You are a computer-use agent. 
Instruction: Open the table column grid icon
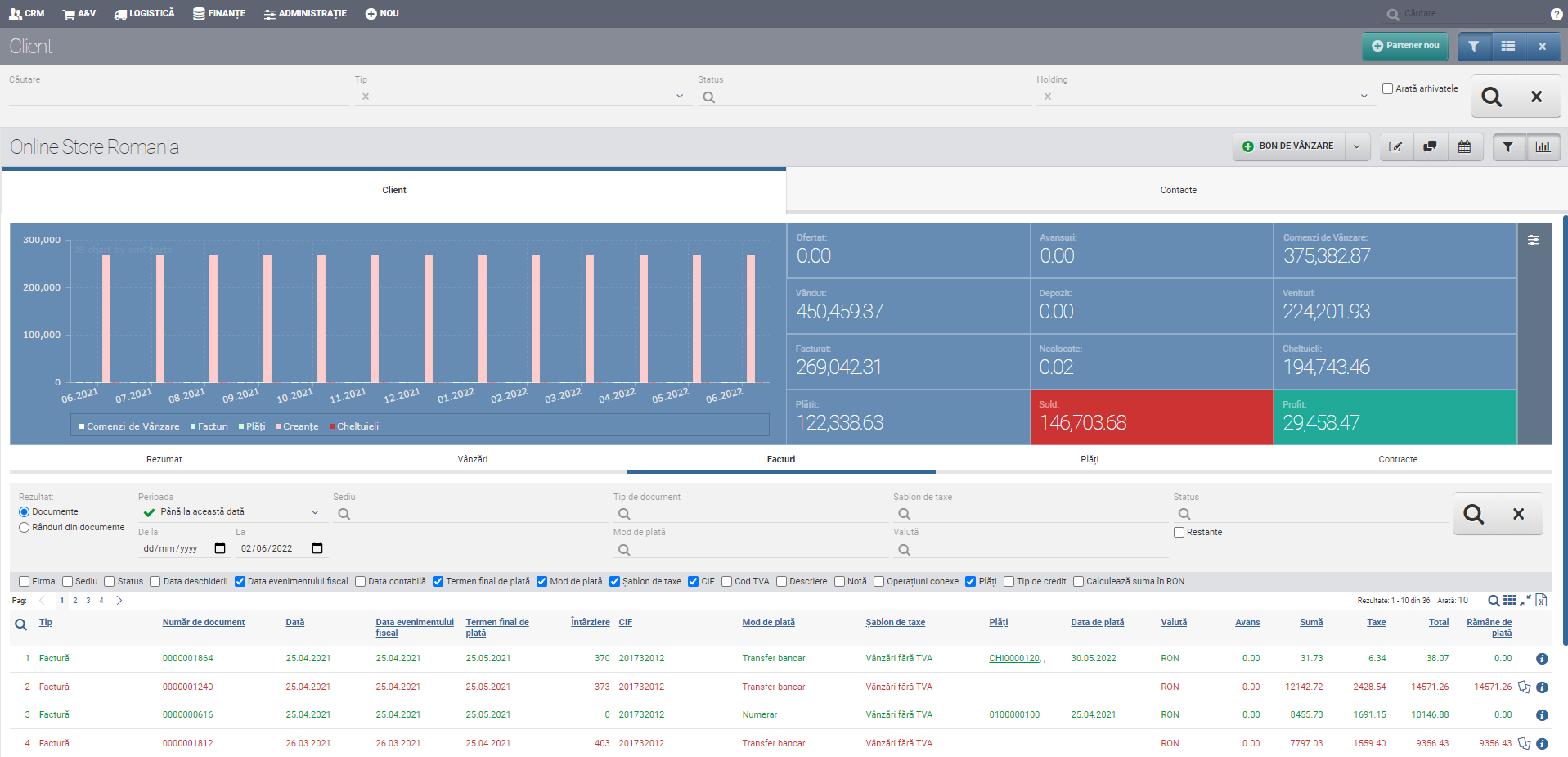(x=1510, y=601)
